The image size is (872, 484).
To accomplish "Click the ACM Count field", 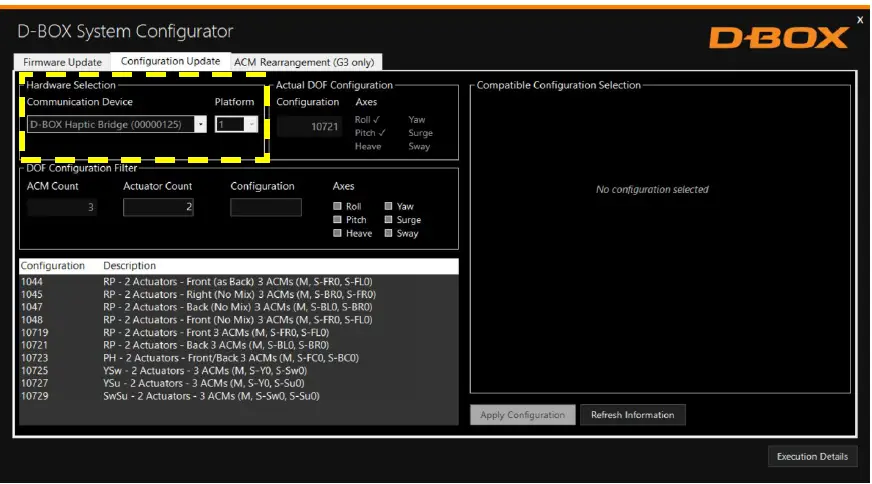I will point(62,207).
